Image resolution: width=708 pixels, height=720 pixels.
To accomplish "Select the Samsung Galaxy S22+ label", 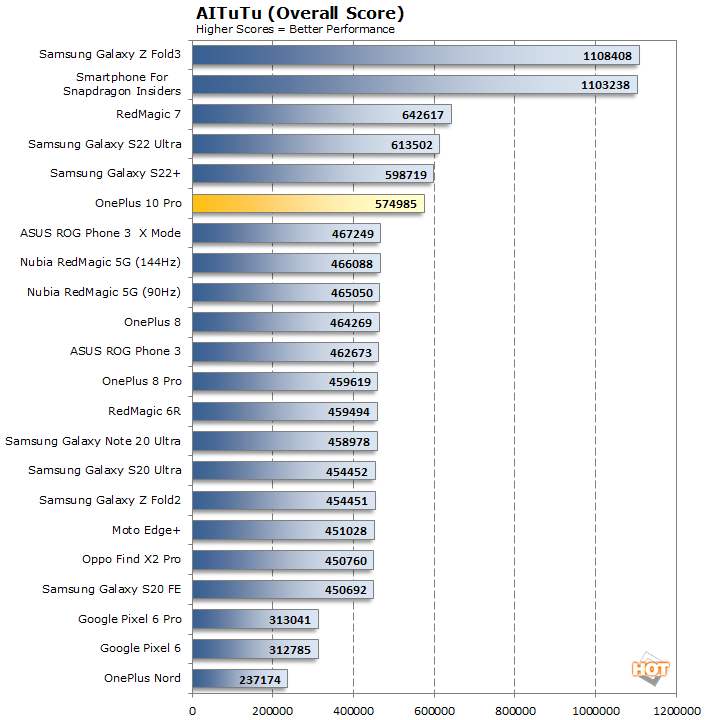I will (x=115, y=173).
